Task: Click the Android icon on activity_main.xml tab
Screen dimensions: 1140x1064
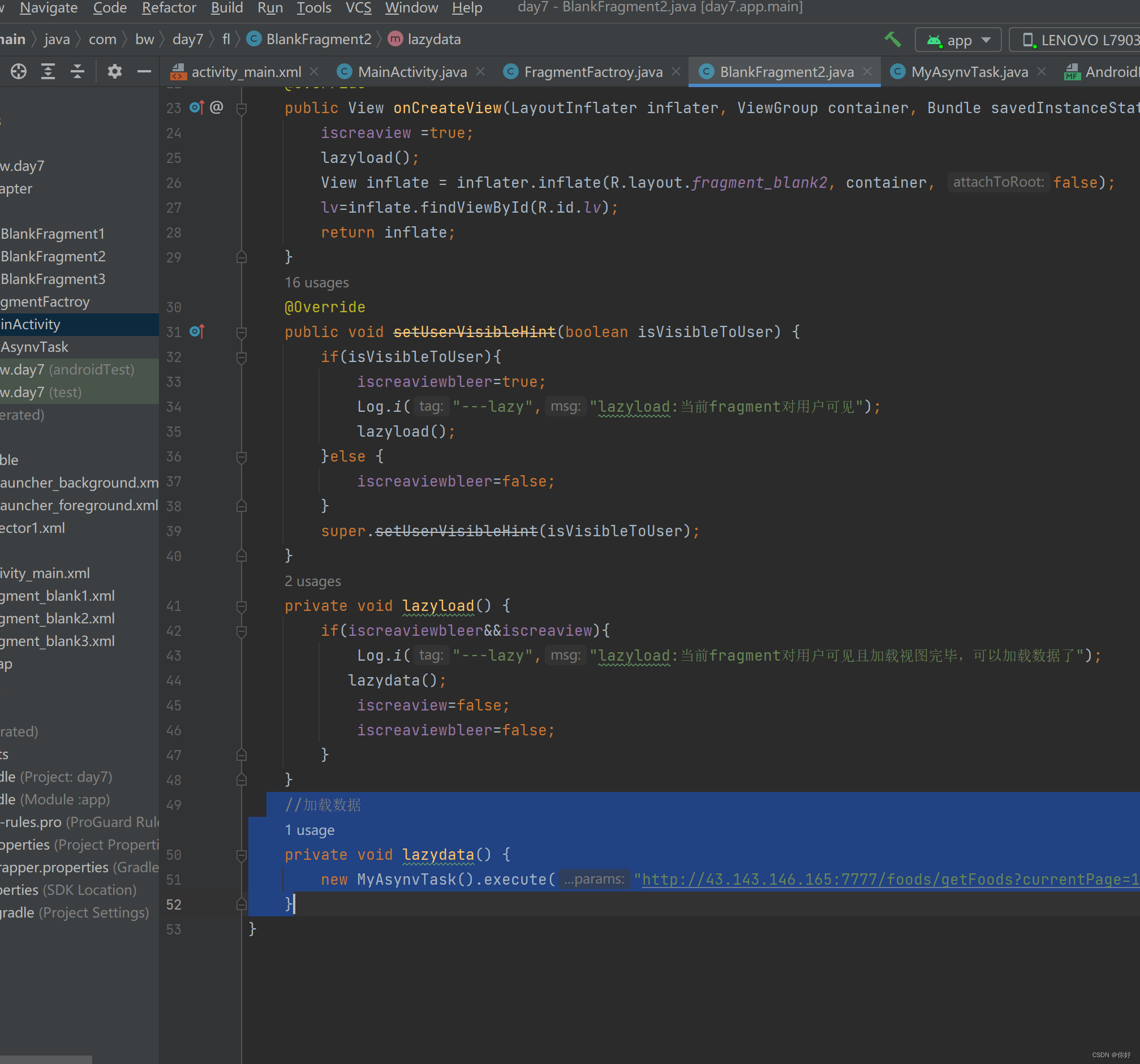Action: 179,72
